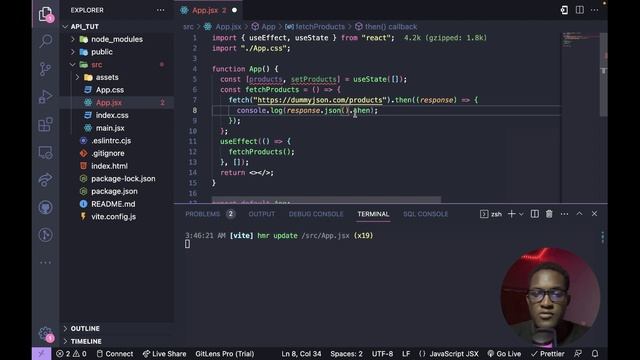Image resolution: width=640 pixels, height=360 pixels.
Task: Start Live Share from status bar
Action: (x=164, y=353)
